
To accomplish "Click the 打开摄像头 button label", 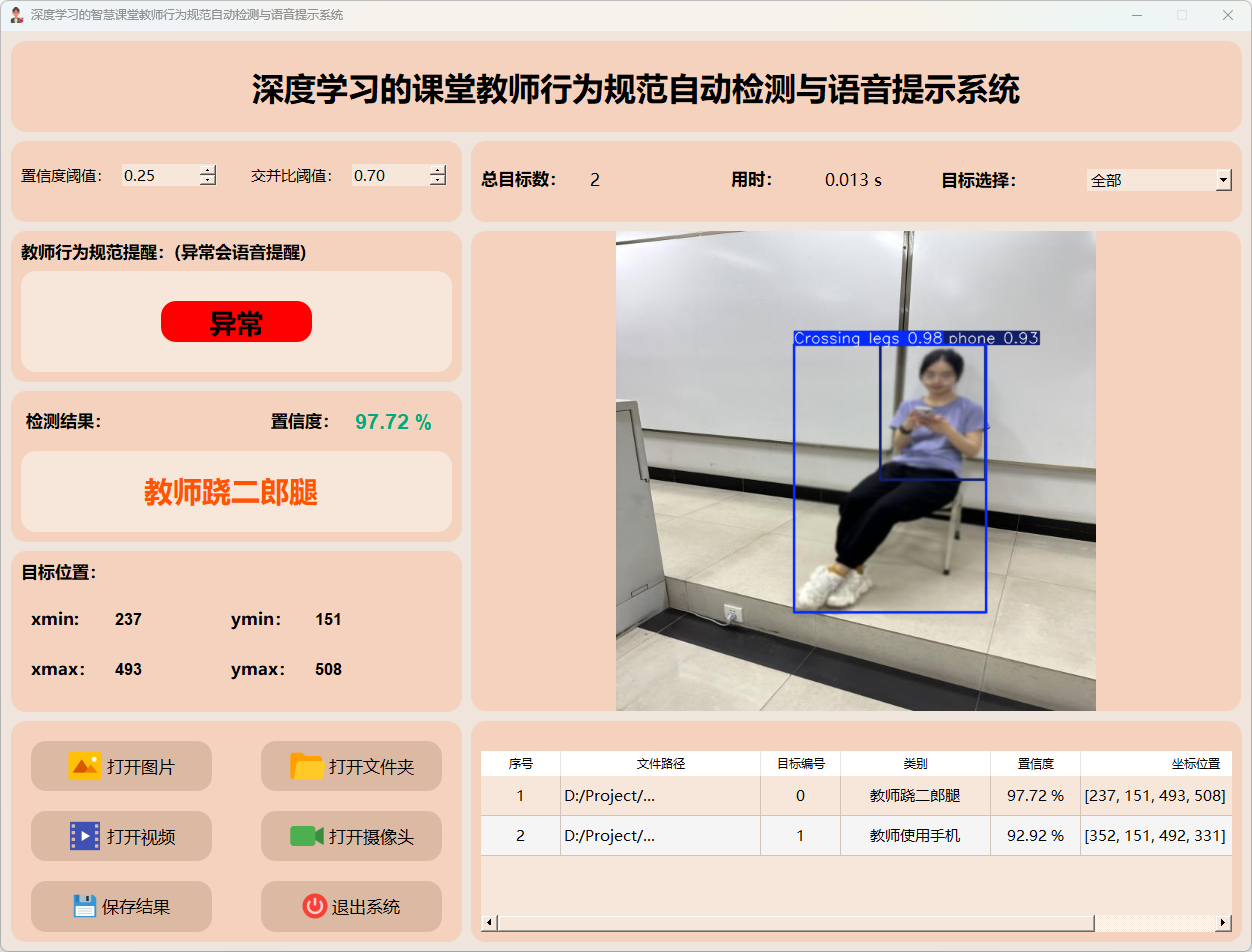I will pos(371,837).
